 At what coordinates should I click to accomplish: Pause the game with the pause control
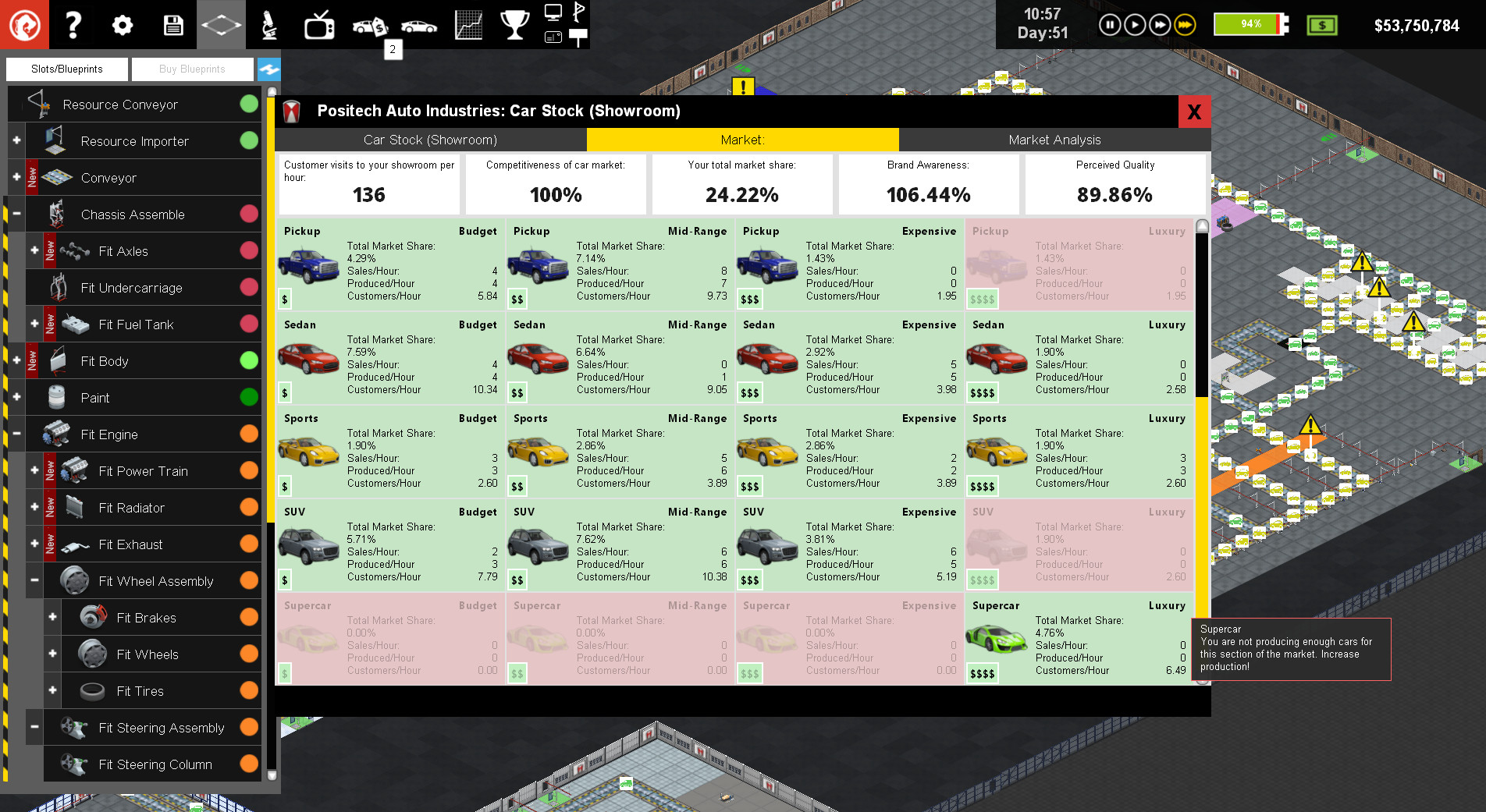click(1110, 24)
